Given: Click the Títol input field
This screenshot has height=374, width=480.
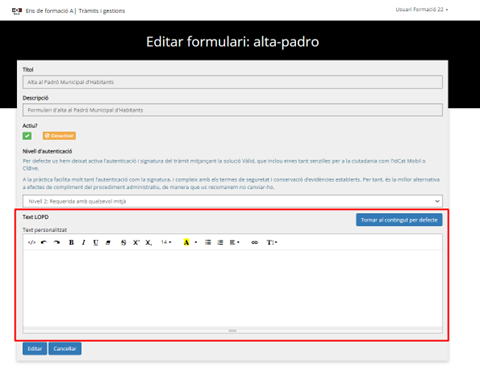Looking at the screenshot, I should click(x=233, y=82).
